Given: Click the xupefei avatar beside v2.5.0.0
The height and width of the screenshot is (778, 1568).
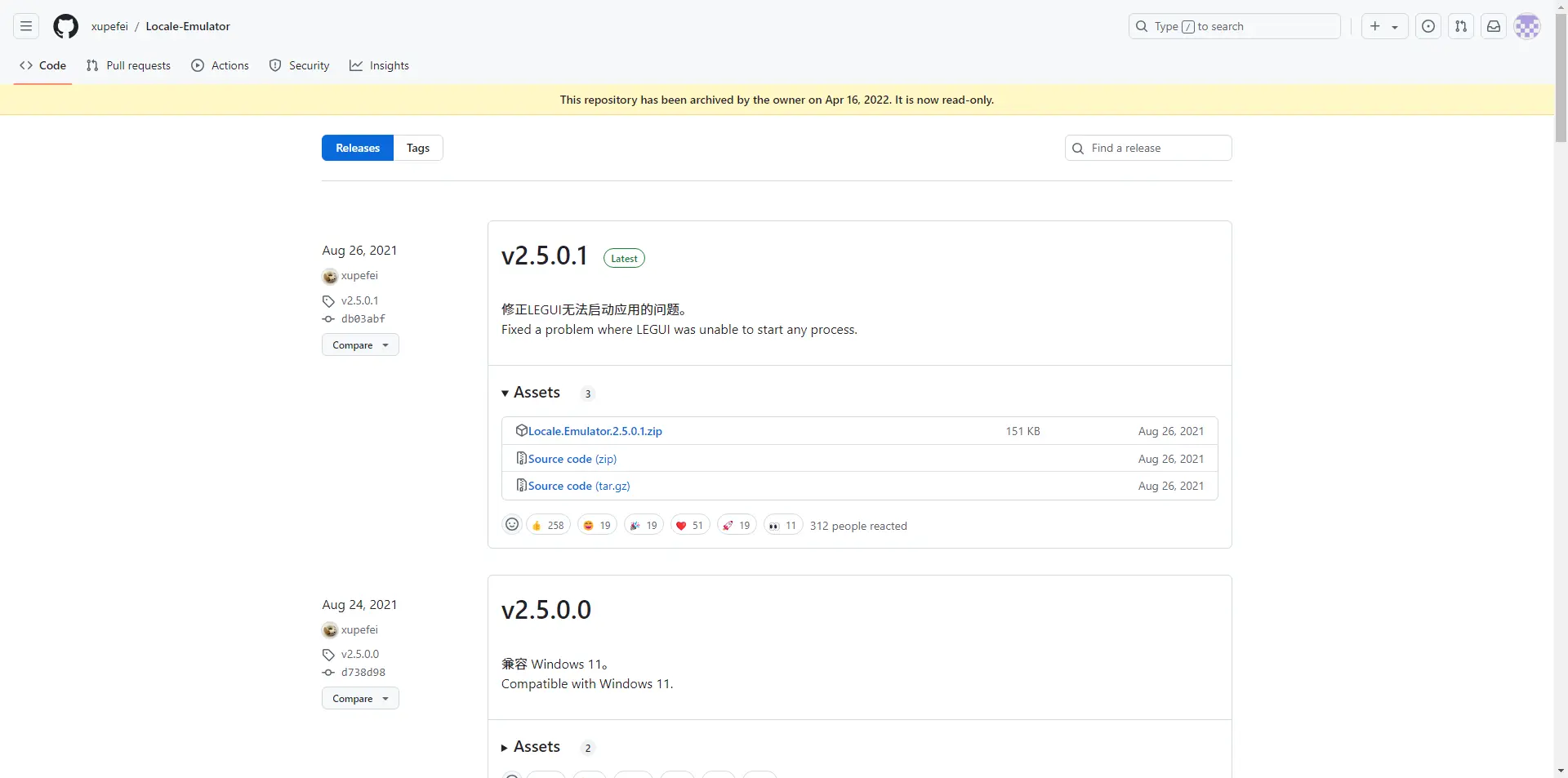Looking at the screenshot, I should (x=330, y=630).
